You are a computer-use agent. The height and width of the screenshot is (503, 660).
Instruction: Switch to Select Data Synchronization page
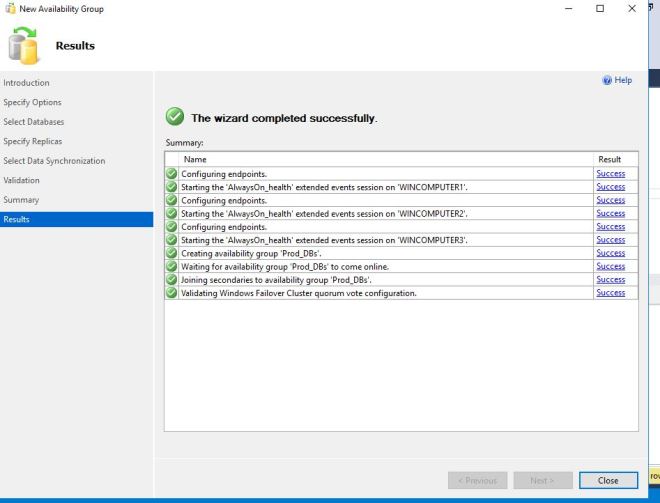[x=54, y=161]
